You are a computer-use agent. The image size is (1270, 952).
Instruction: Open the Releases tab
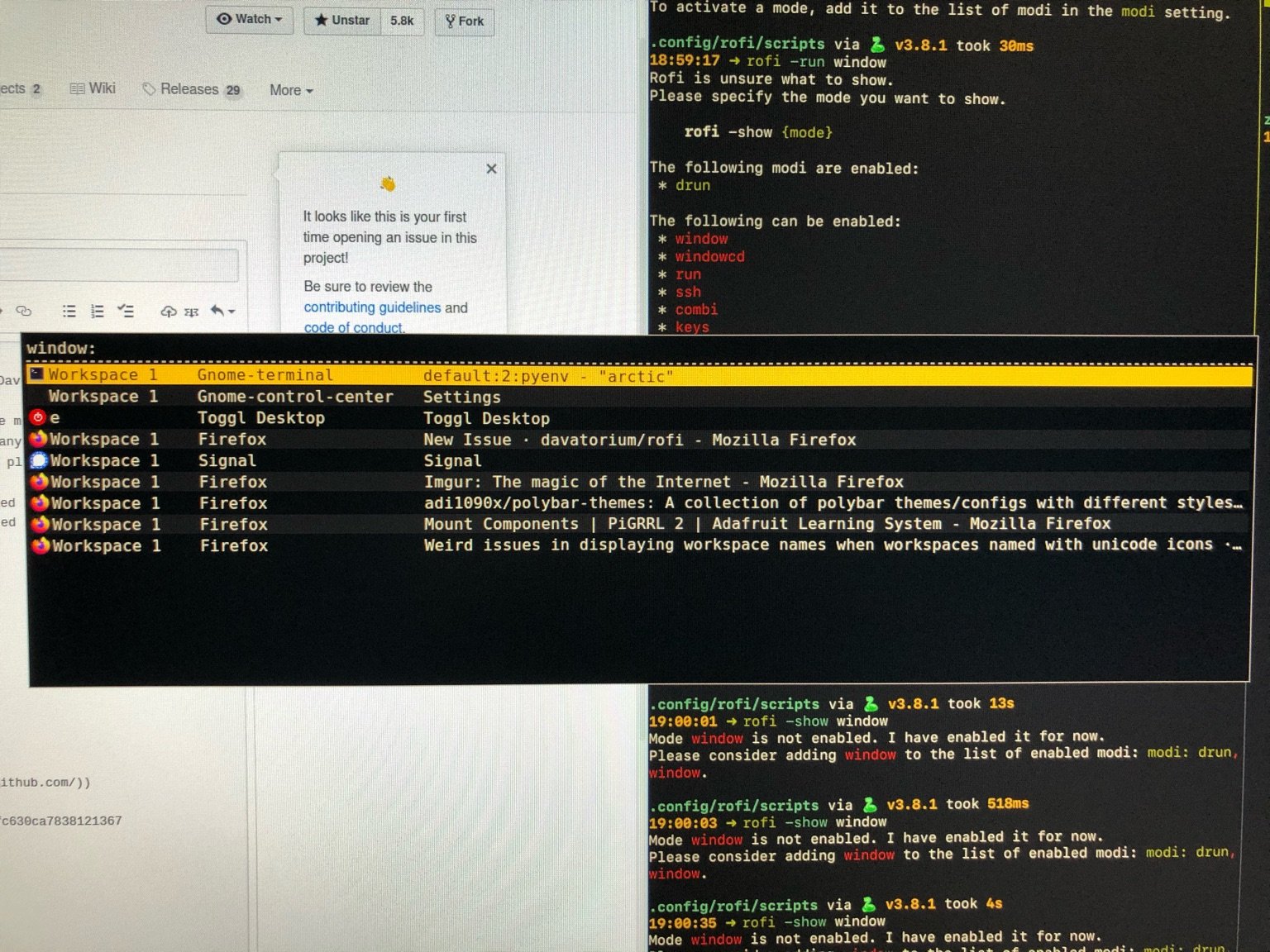192,89
